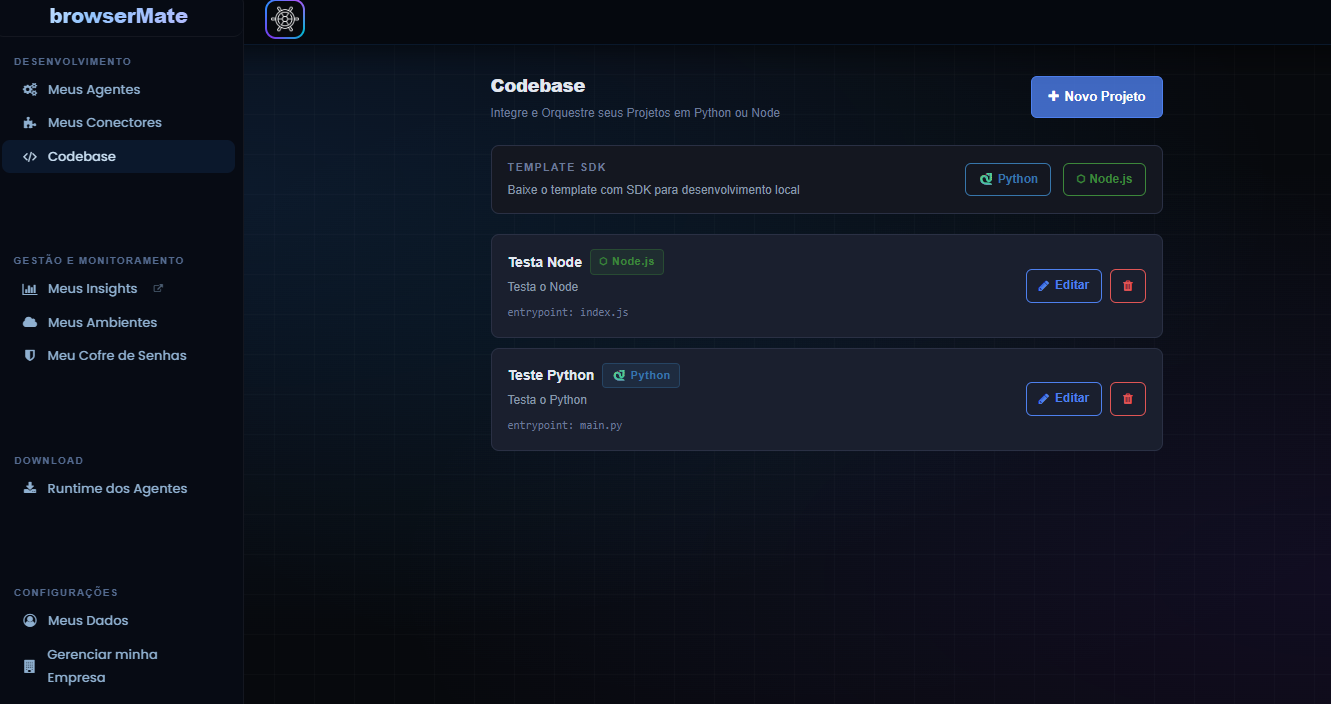Click the TEMPLATE SDK label
The width and height of the screenshot is (1331, 704).
557,167
